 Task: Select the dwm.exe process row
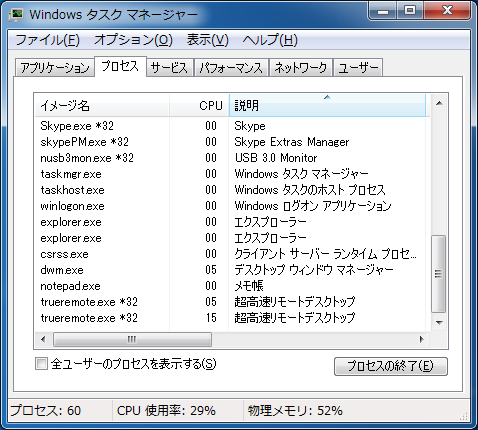pyautogui.click(x=230, y=270)
